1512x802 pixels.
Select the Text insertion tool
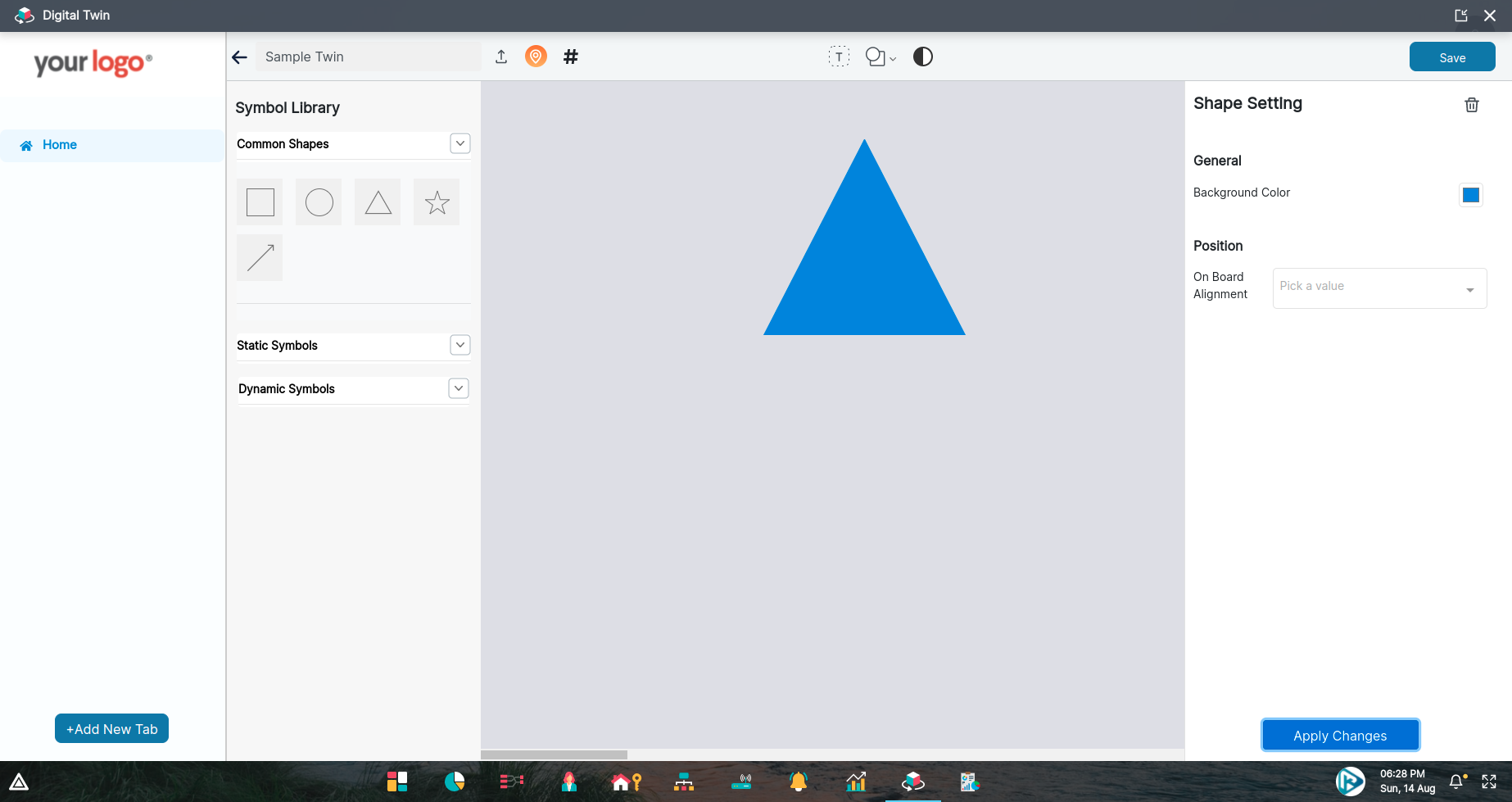coord(840,57)
